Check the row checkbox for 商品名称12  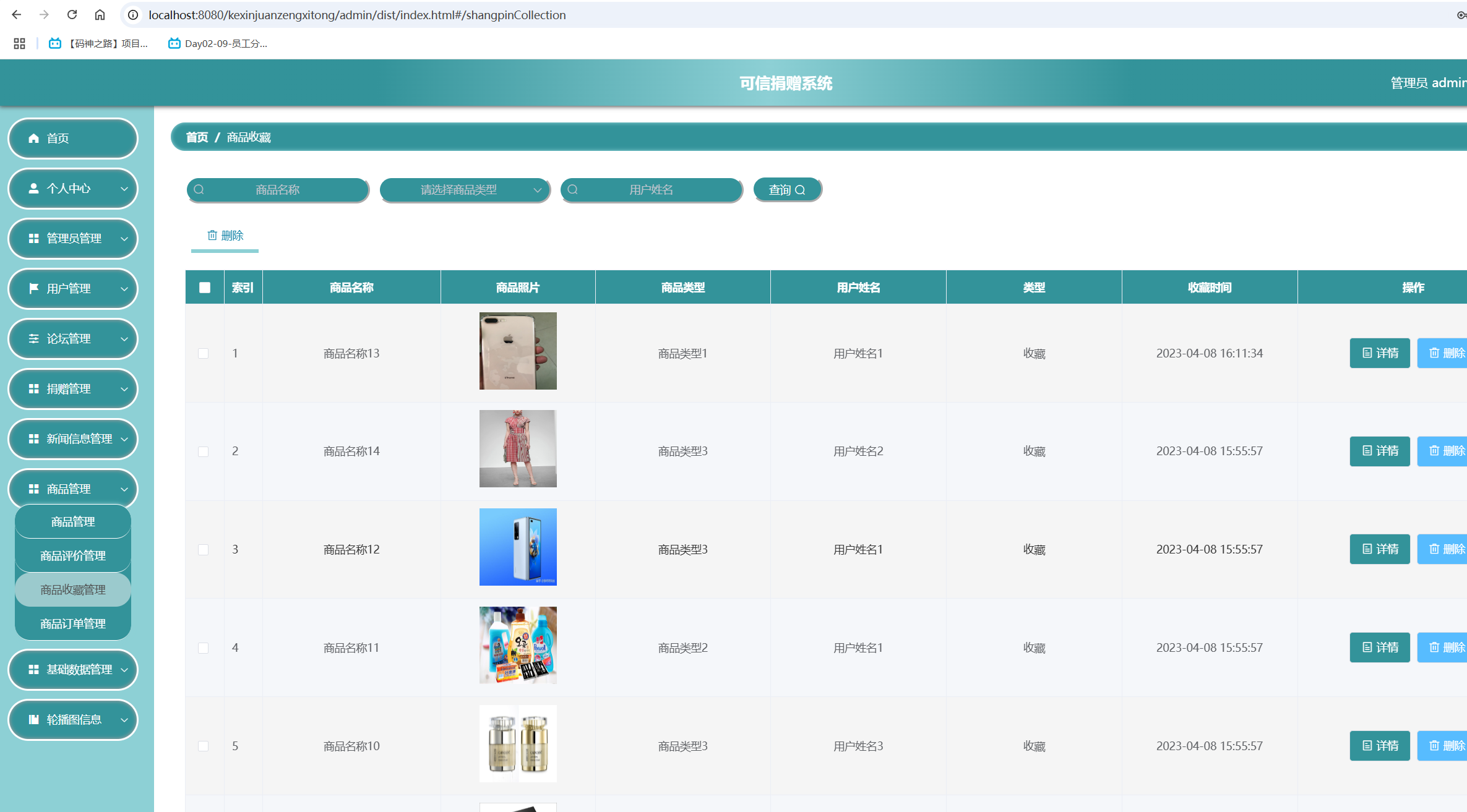[204, 550]
